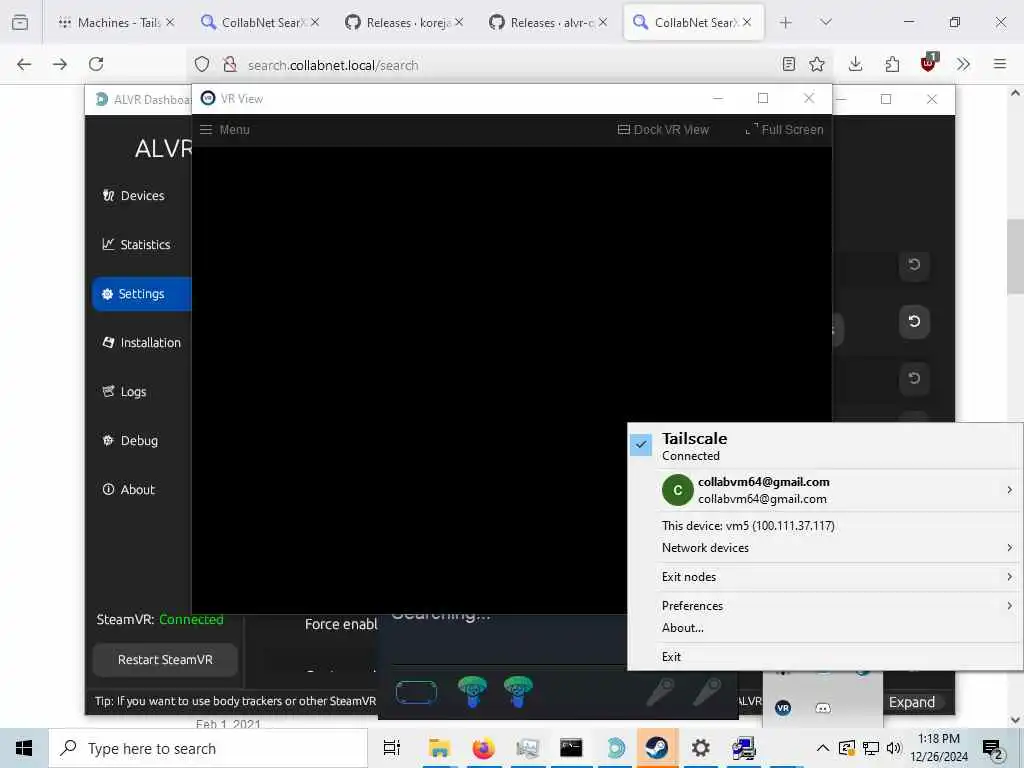Open File Explorer from the taskbar
This screenshot has width=1024, height=768.
point(440,748)
